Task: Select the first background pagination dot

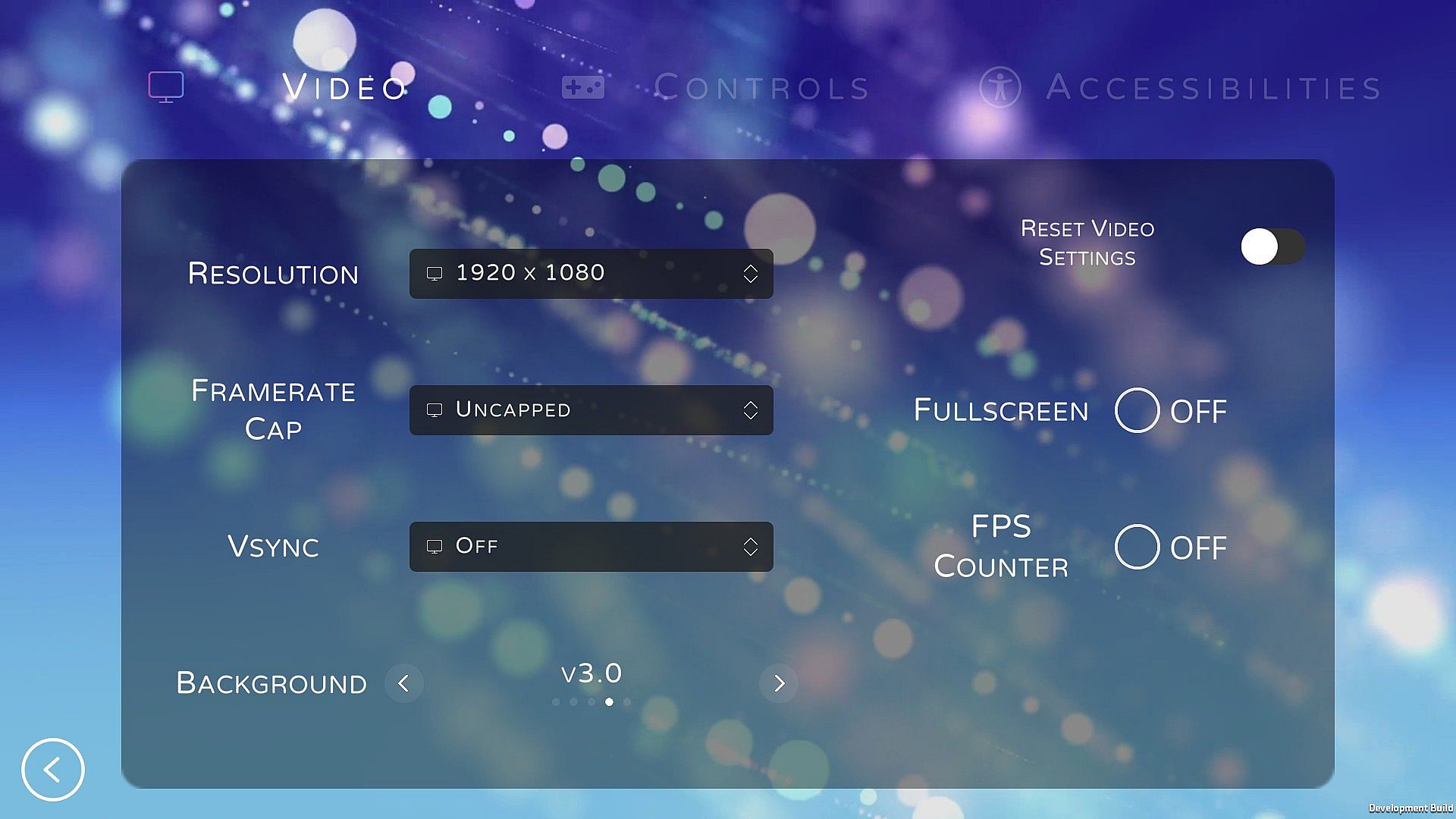Action: tap(556, 702)
